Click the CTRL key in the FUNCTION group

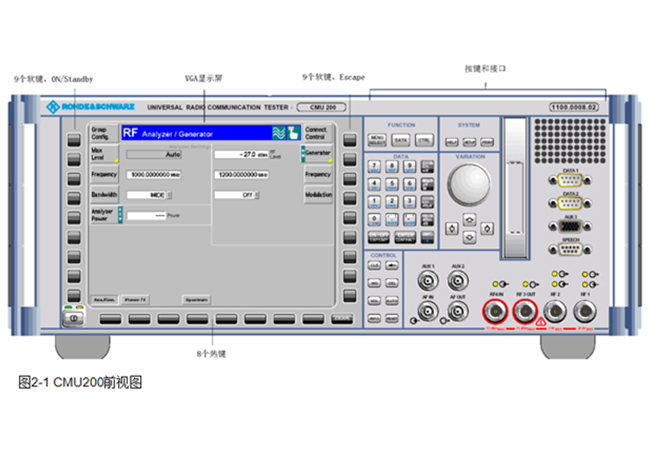pyautogui.click(x=424, y=140)
